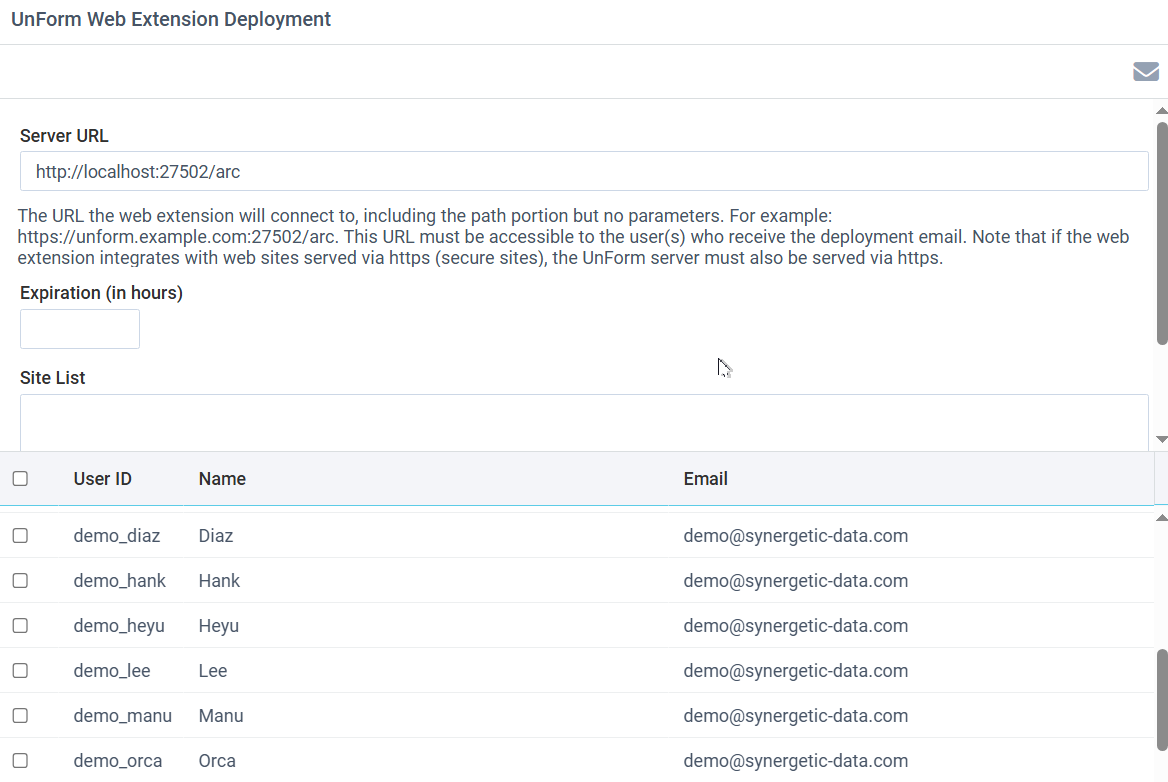Click the email address in Diaz row
Viewport: 1168px width, 782px height.
click(x=796, y=535)
